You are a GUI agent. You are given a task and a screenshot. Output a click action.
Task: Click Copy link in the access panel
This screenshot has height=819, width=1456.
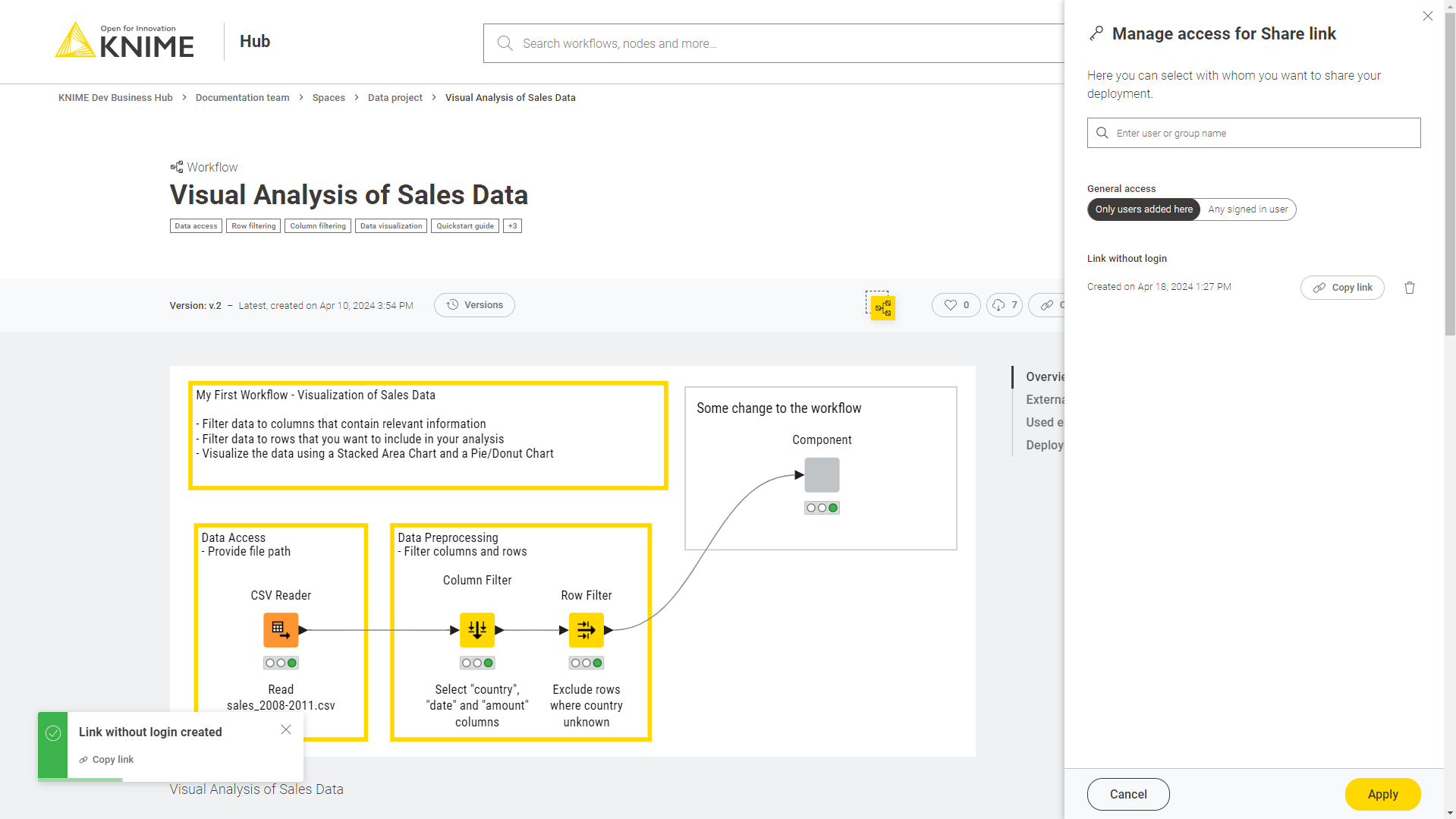point(1342,288)
